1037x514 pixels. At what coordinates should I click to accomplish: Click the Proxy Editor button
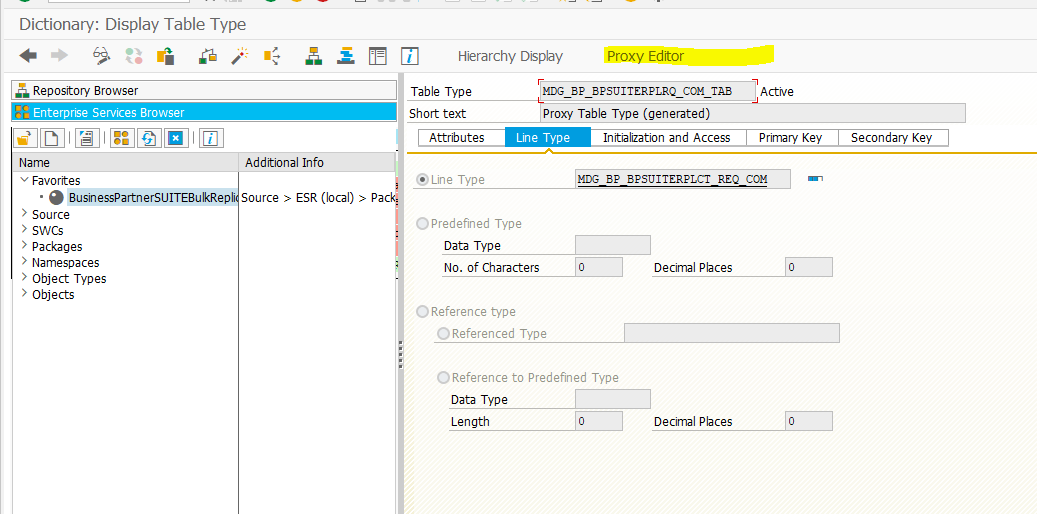click(645, 56)
